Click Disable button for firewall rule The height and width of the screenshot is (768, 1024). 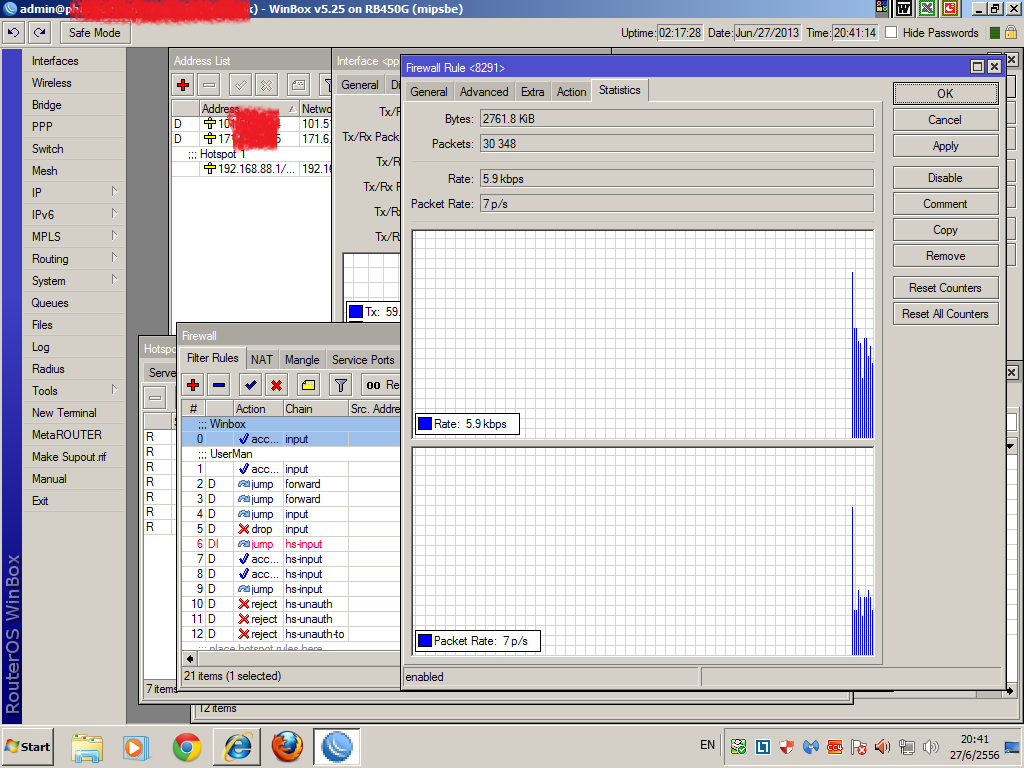[x=946, y=178]
